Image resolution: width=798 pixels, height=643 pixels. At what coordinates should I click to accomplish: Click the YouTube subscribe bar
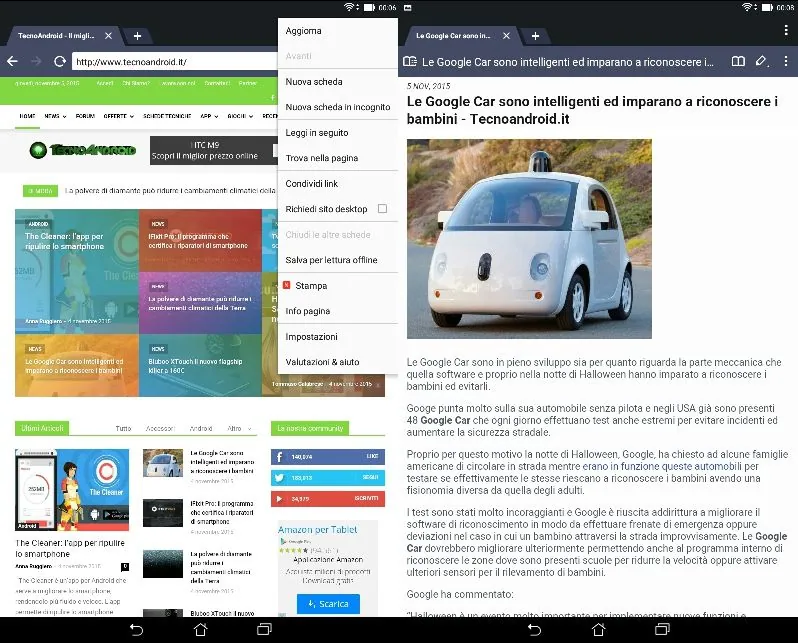coord(328,498)
